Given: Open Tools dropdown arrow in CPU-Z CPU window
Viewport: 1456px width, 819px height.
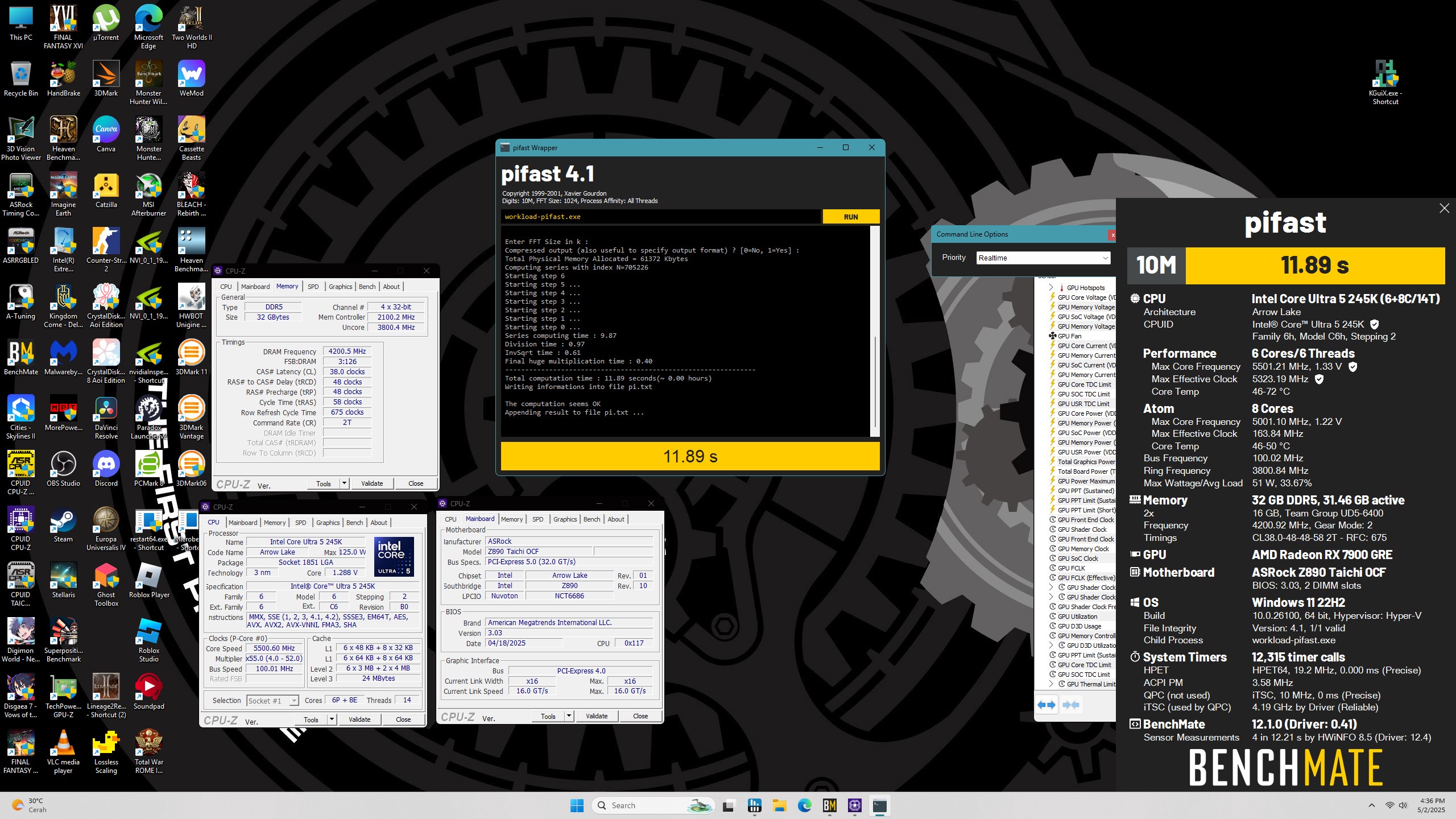Looking at the screenshot, I should [x=332, y=719].
